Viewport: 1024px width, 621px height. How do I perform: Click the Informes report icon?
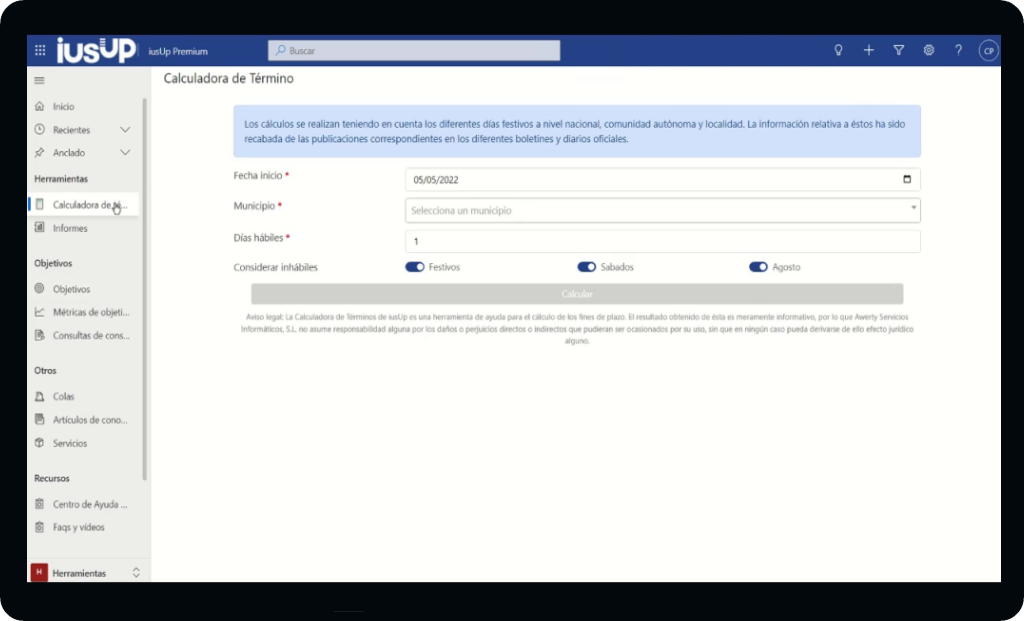click(40, 228)
